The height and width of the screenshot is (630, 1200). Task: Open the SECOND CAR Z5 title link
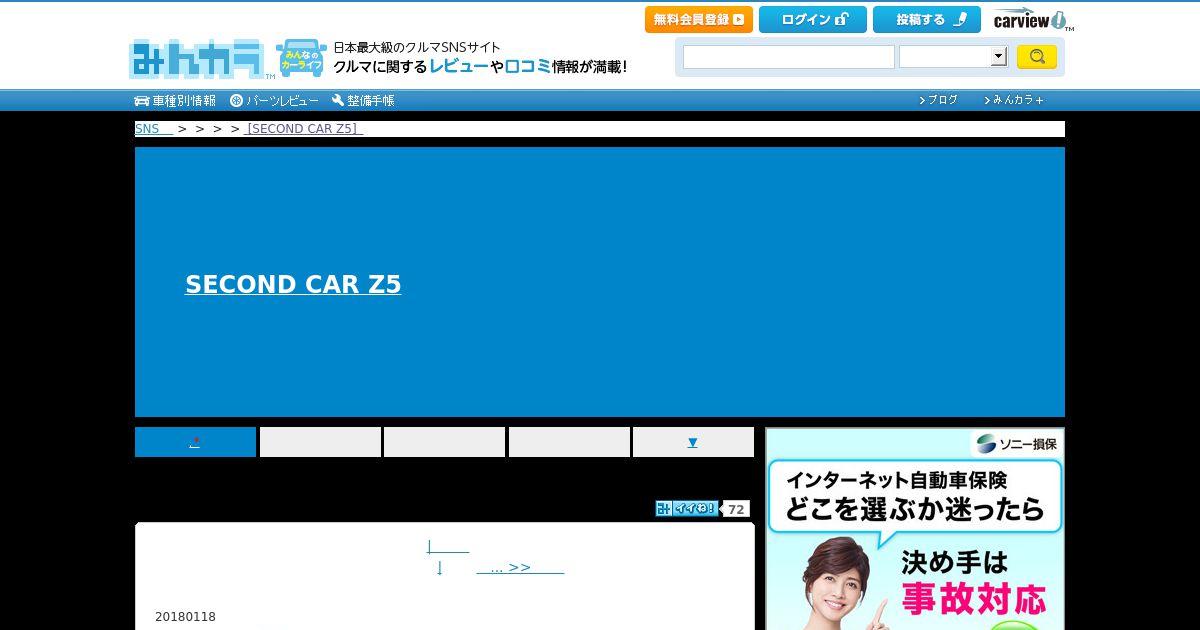(x=293, y=284)
